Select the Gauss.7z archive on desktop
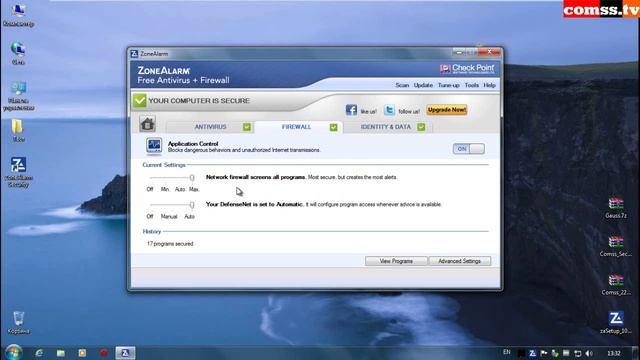 click(616, 208)
